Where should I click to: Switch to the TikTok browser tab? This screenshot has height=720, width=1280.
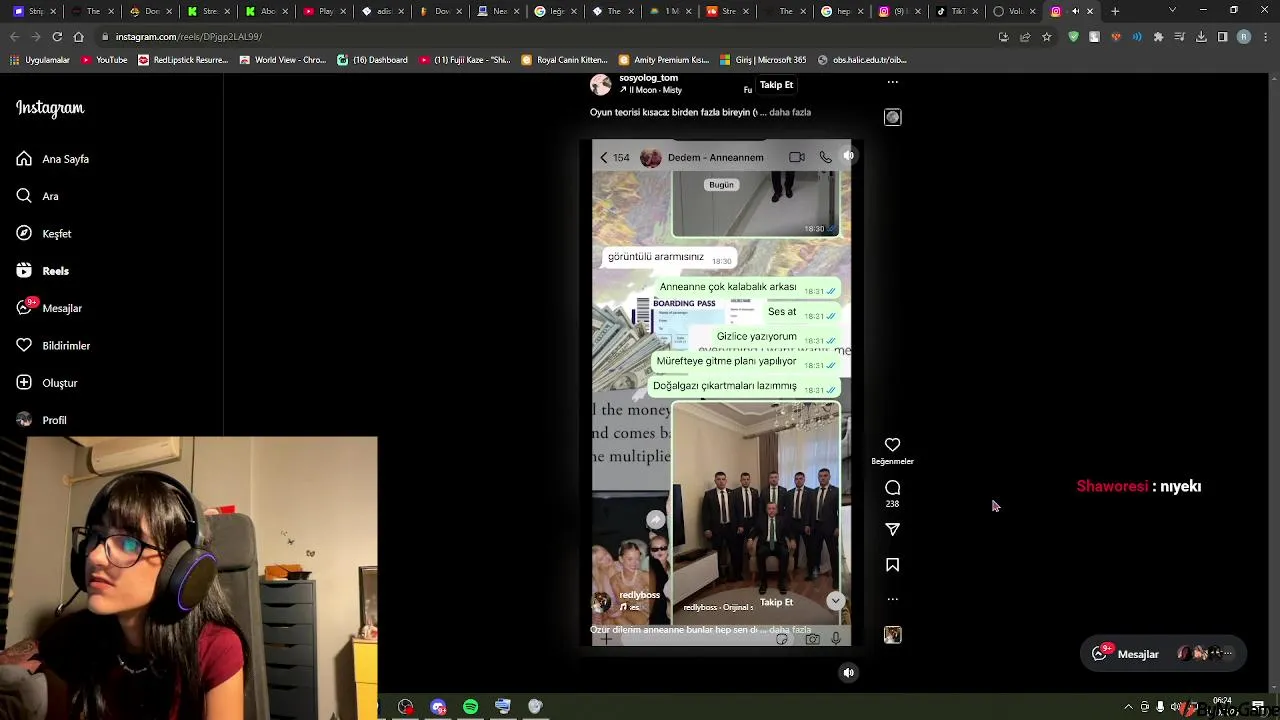[x=955, y=11]
